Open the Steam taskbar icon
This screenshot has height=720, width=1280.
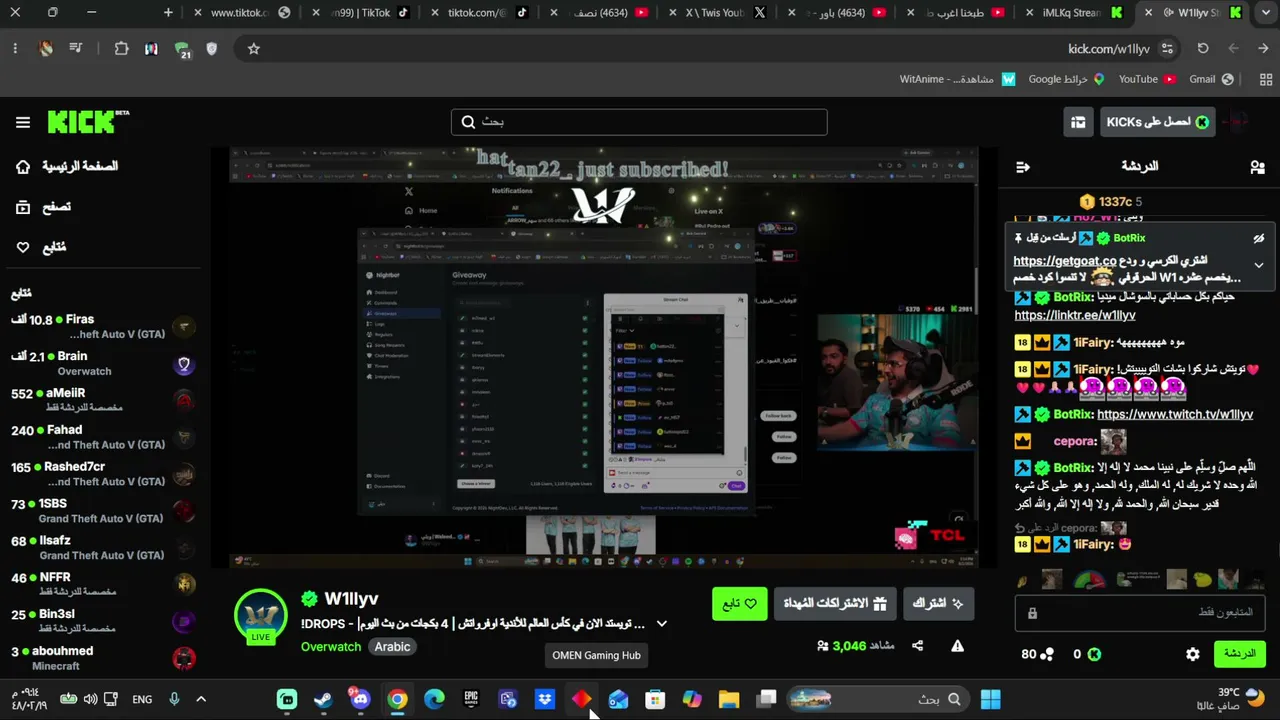pos(323,699)
